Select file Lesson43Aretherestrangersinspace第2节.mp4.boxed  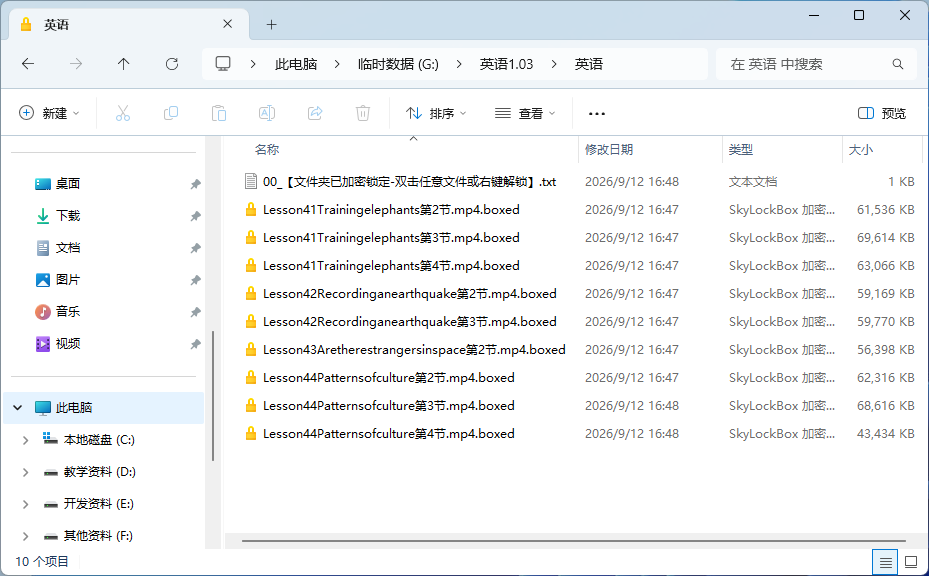click(x=414, y=350)
